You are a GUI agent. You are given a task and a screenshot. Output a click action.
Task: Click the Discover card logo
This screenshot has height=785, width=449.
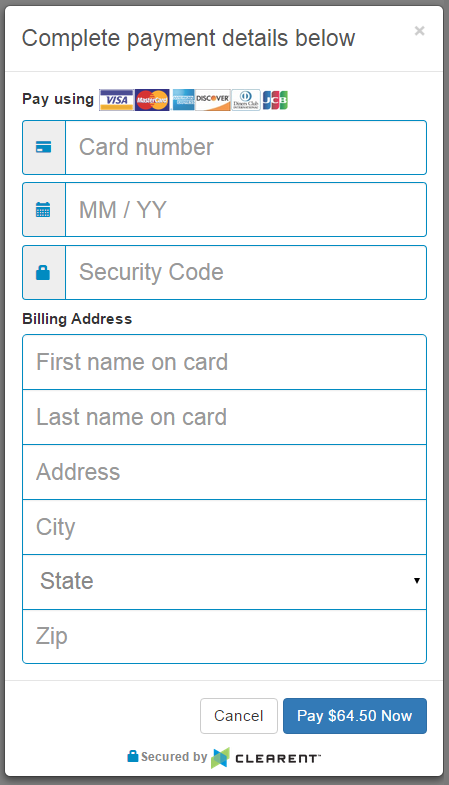213,100
